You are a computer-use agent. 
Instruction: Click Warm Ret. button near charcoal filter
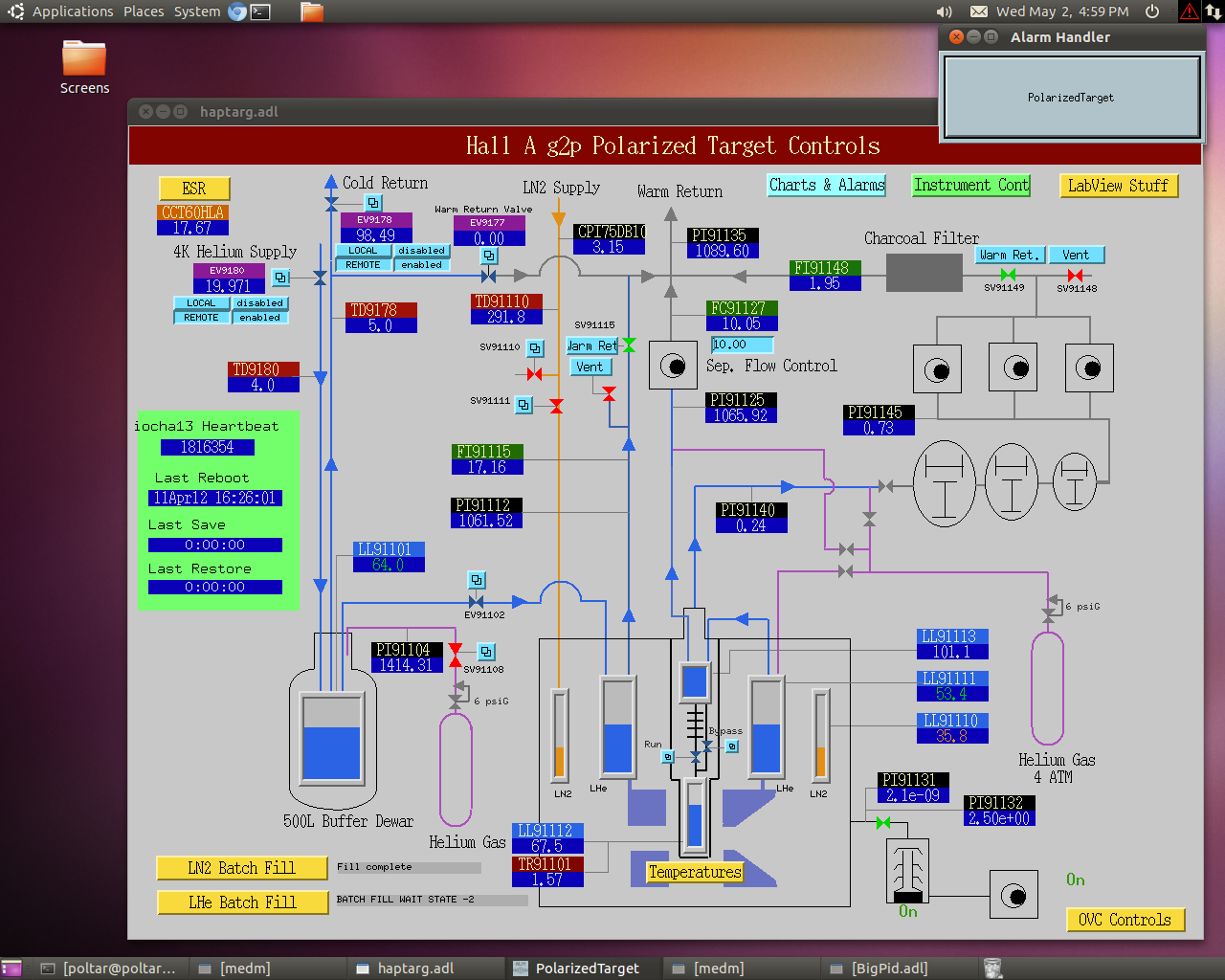point(1010,255)
